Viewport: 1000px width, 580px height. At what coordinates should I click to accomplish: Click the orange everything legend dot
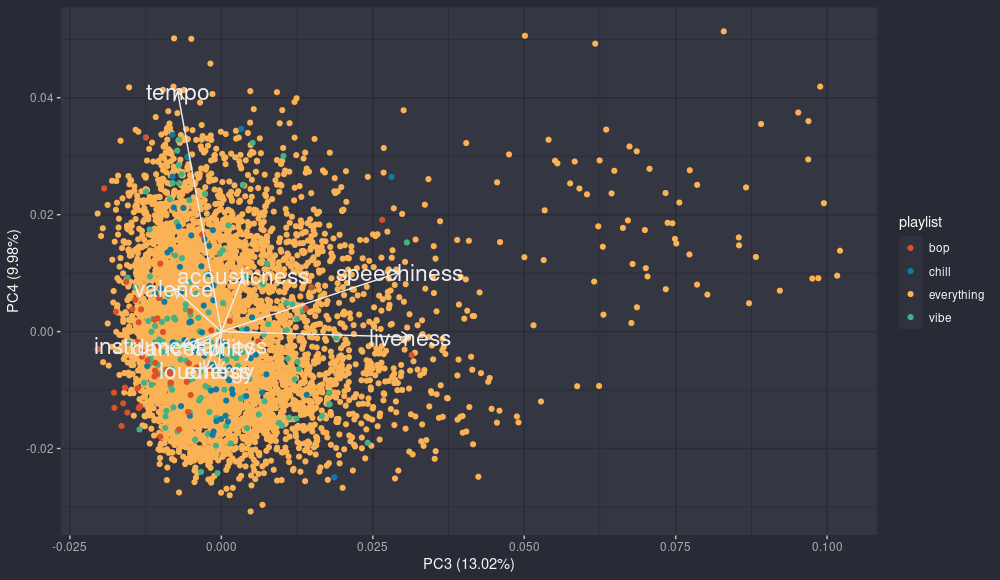(x=909, y=295)
